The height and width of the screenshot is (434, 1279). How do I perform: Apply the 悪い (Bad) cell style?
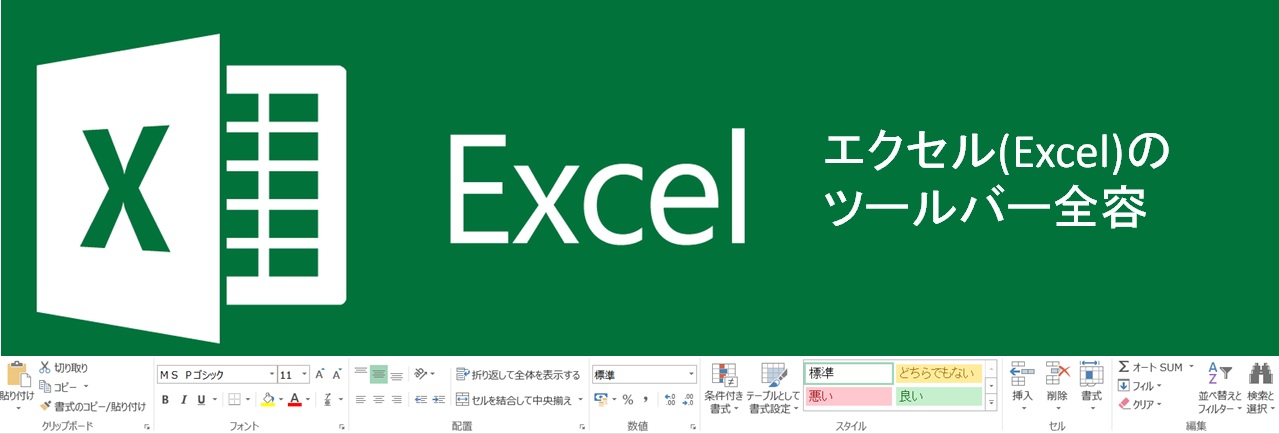point(848,396)
